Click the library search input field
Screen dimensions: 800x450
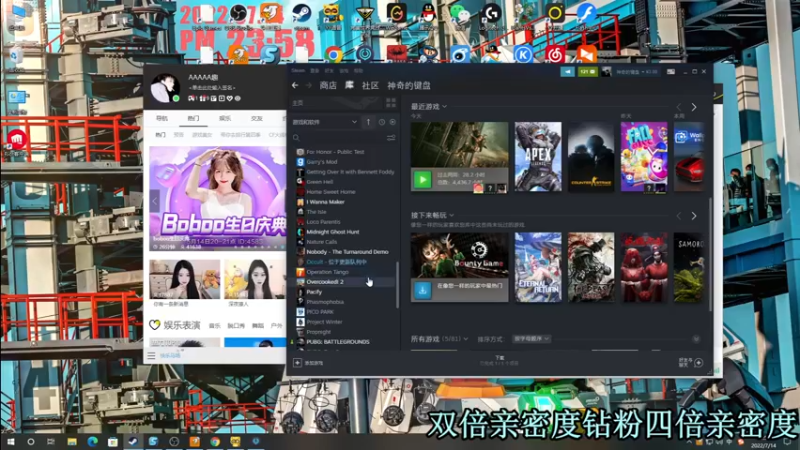(339, 138)
